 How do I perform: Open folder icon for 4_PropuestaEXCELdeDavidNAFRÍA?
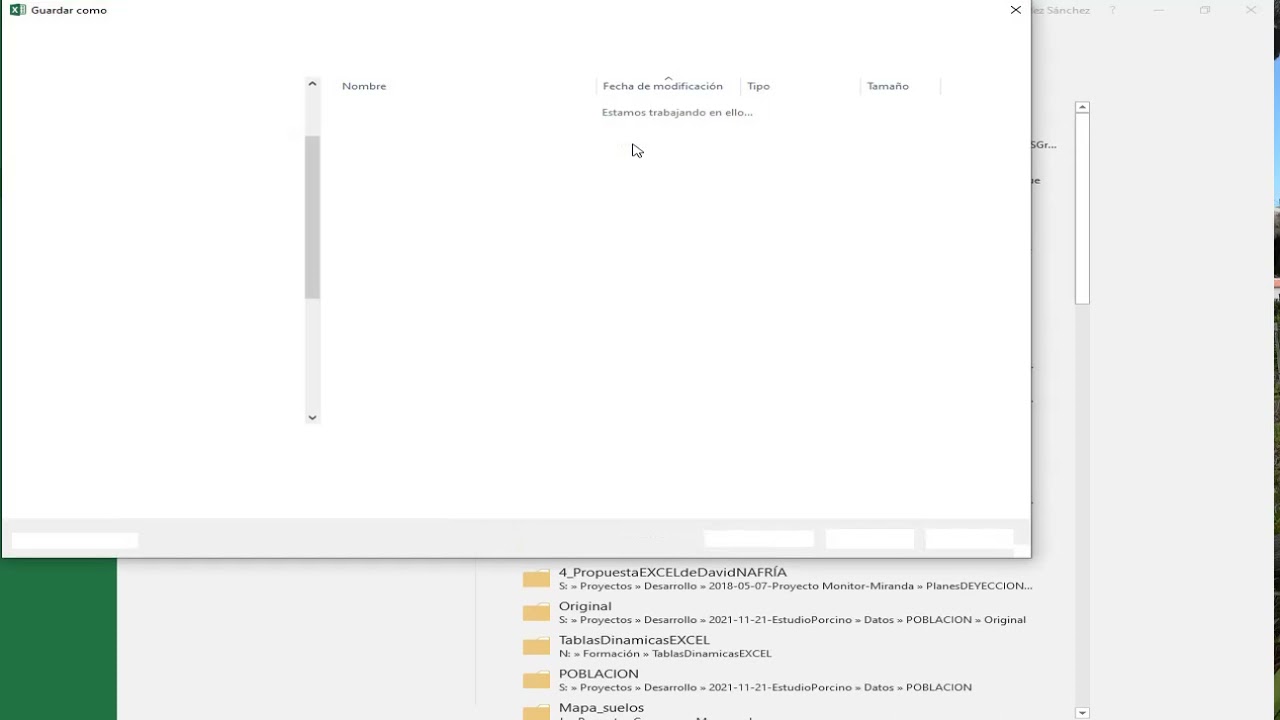[537, 578]
